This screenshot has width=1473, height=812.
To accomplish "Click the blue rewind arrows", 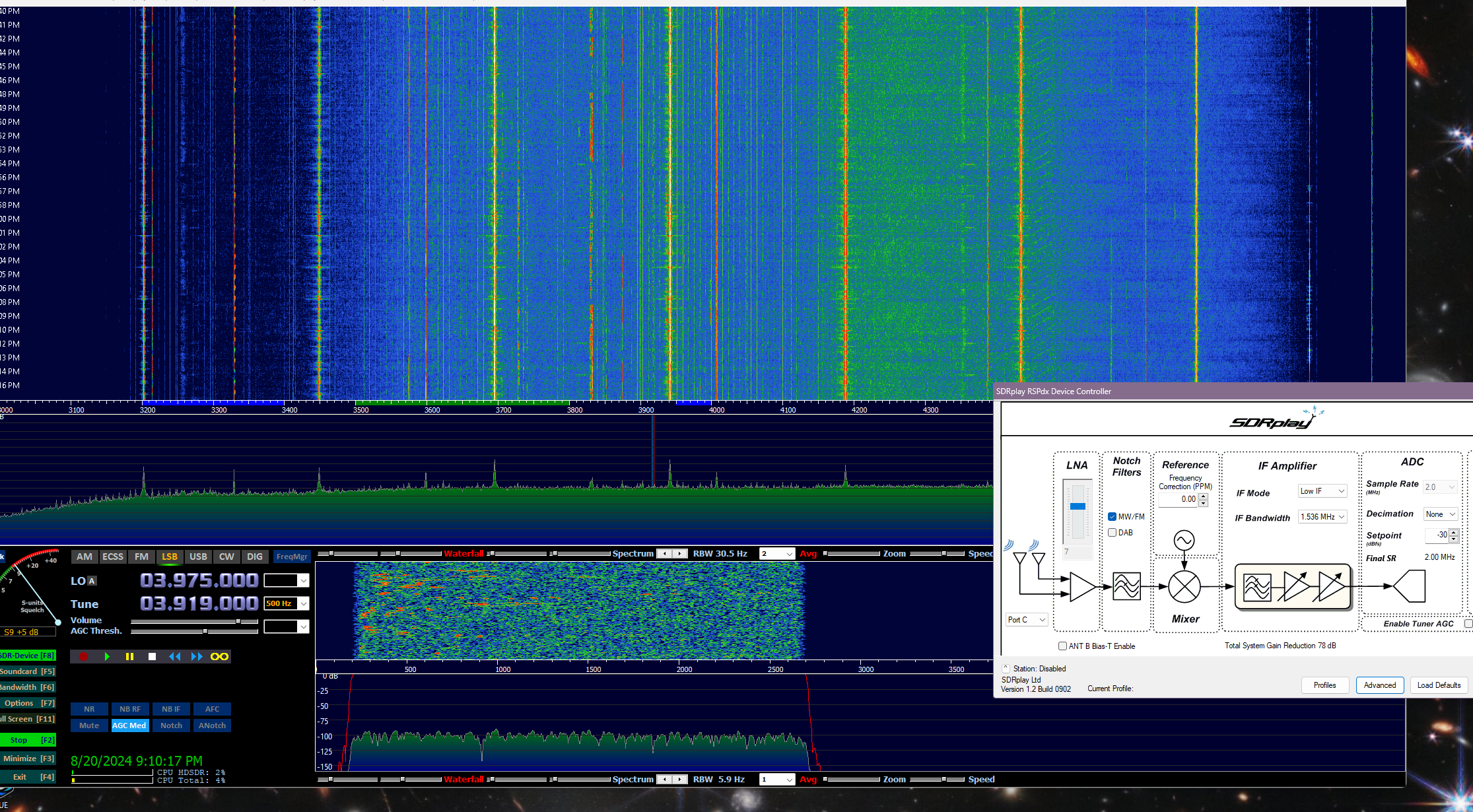I will click(x=174, y=657).
